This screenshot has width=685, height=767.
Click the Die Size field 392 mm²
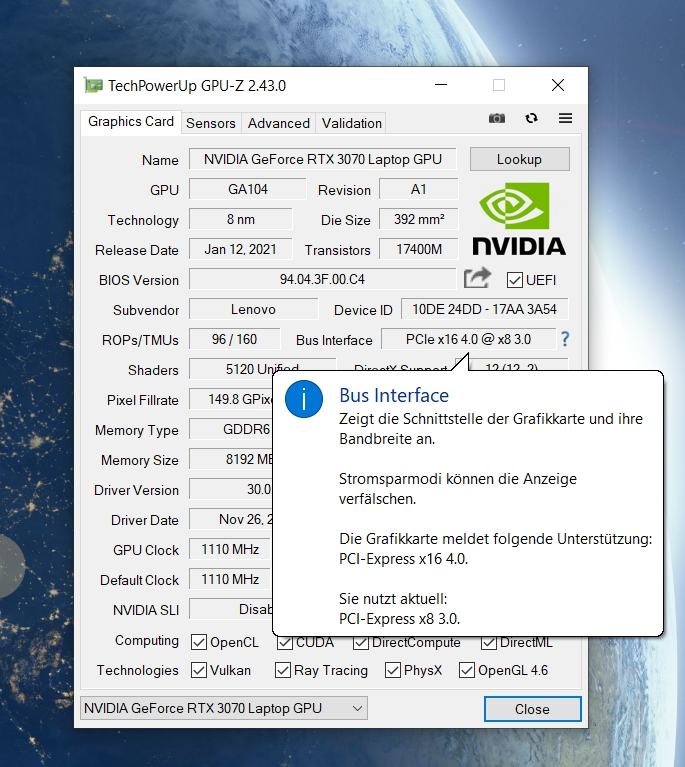419,219
